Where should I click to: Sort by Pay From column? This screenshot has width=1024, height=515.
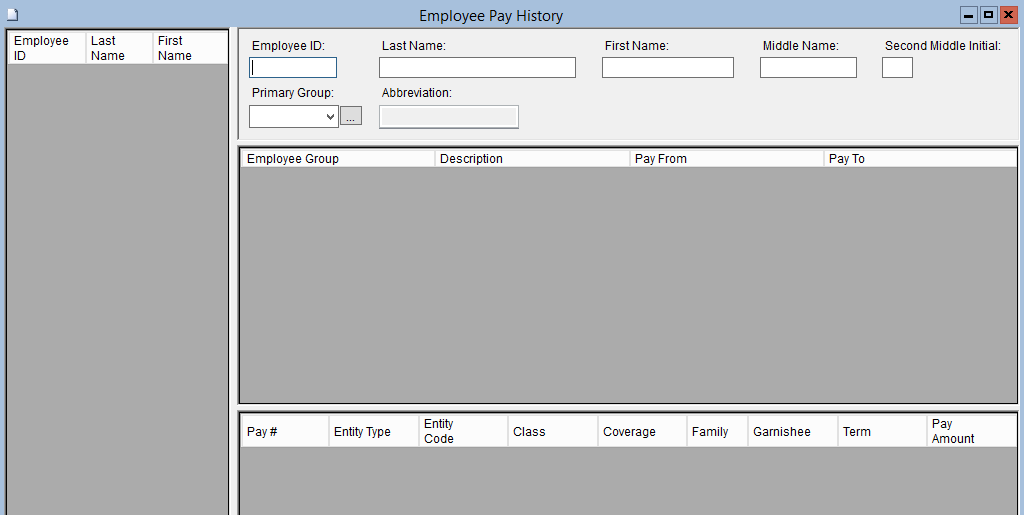click(x=726, y=159)
